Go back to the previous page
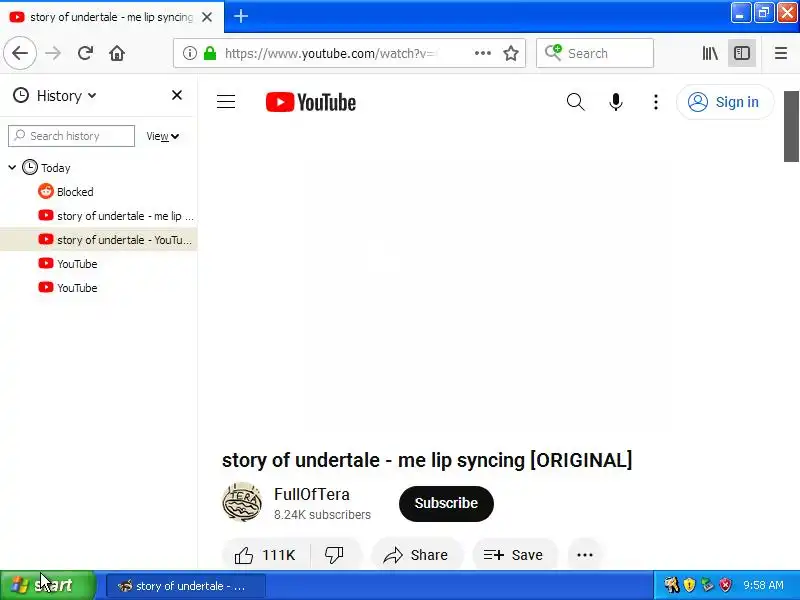The image size is (800, 600). pyautogui.click(x=20, y=53)
